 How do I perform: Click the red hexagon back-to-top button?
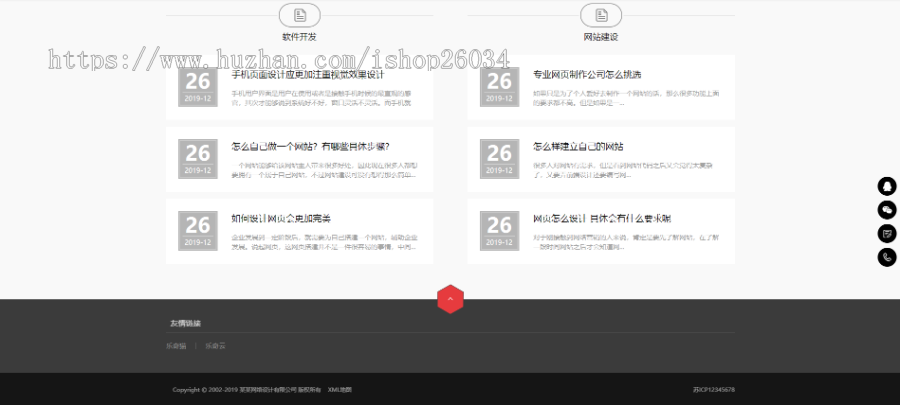pyautogui.click(x=450, y=299)
